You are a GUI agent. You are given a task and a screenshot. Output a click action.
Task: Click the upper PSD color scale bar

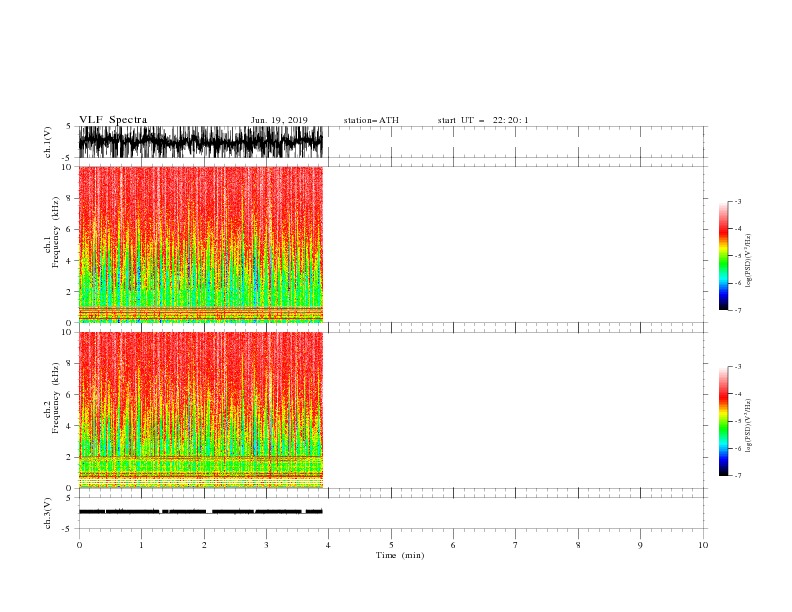pyautogui.click(x=723, y=256)
